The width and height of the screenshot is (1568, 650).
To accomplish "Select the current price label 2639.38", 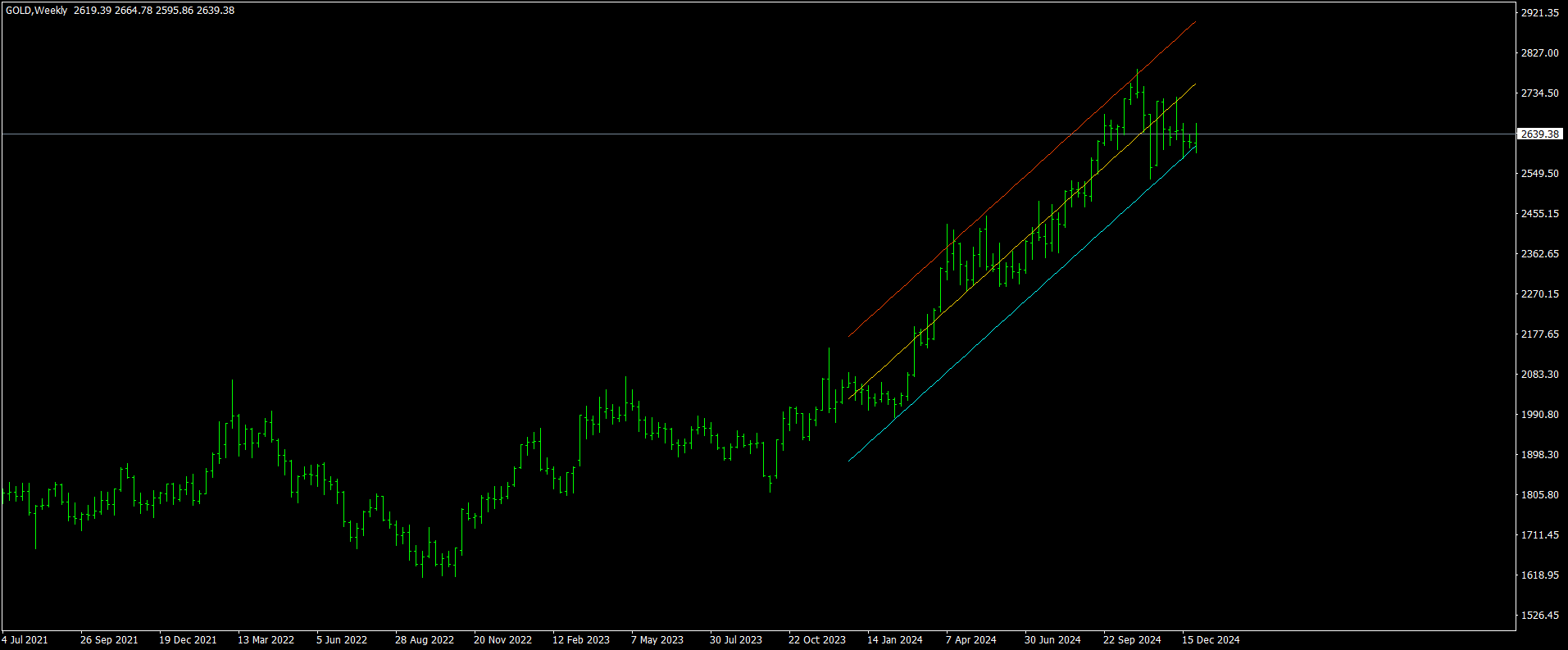I will click(1540, 134).
